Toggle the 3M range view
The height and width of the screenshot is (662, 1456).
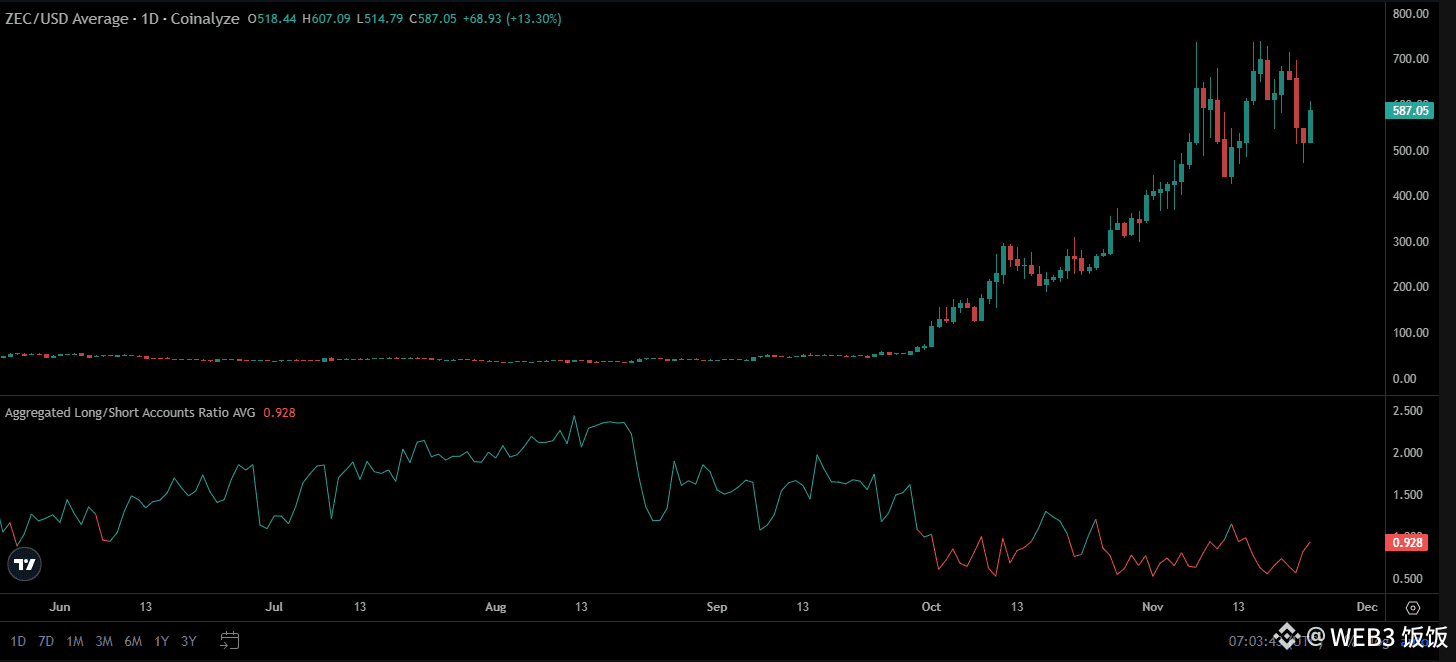pyautogui.click(x=104, y=640)
